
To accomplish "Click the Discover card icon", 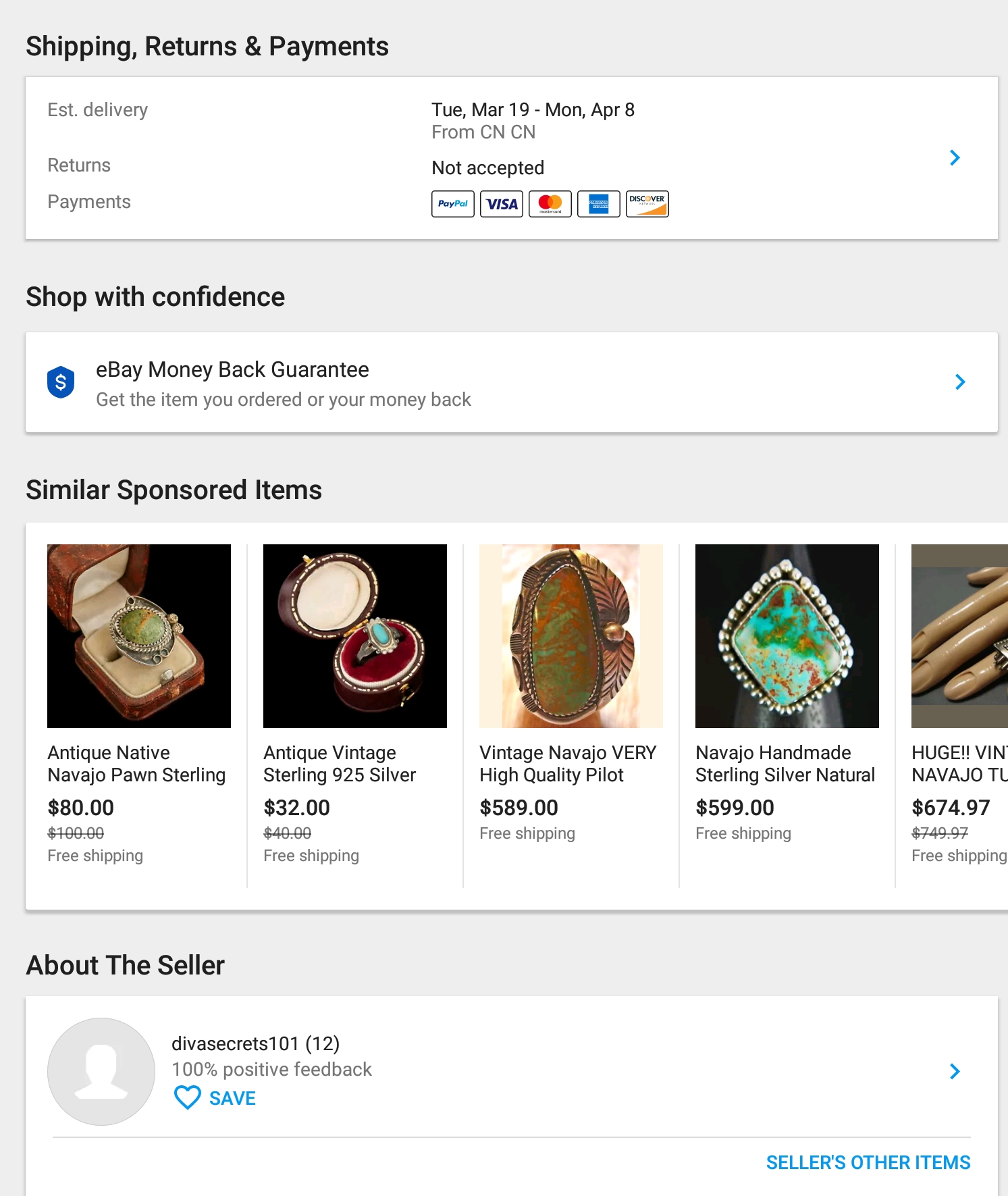I will pos(647,204).
